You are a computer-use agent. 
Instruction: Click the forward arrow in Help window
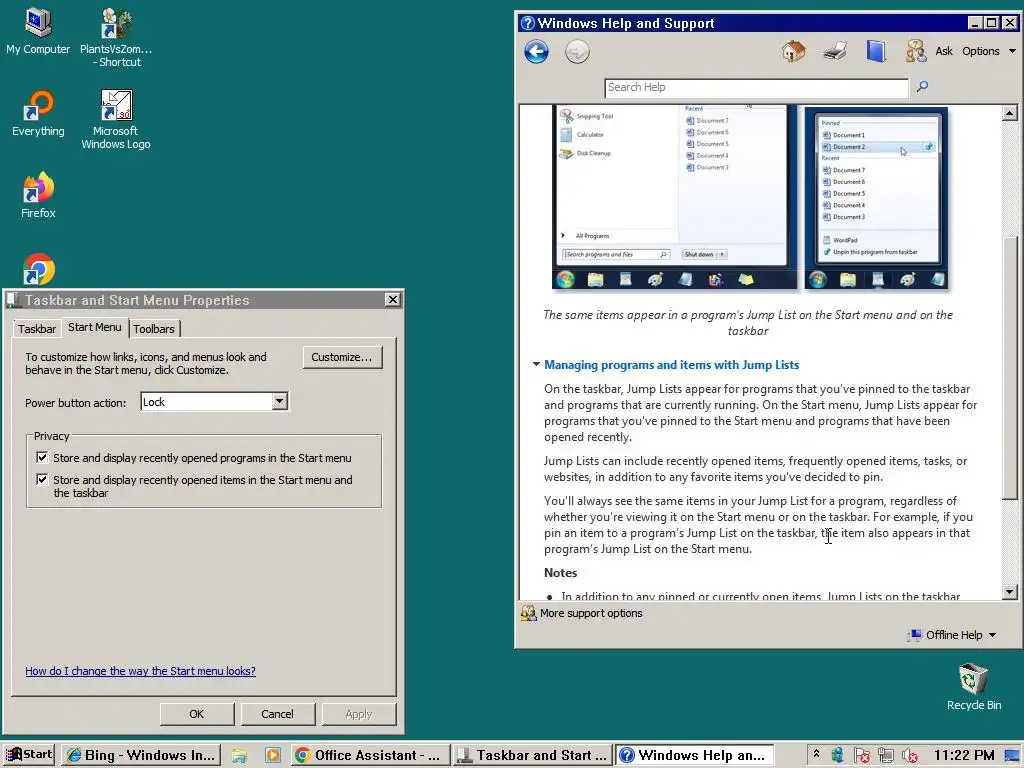pyautogui.click(x=577, y=51)
